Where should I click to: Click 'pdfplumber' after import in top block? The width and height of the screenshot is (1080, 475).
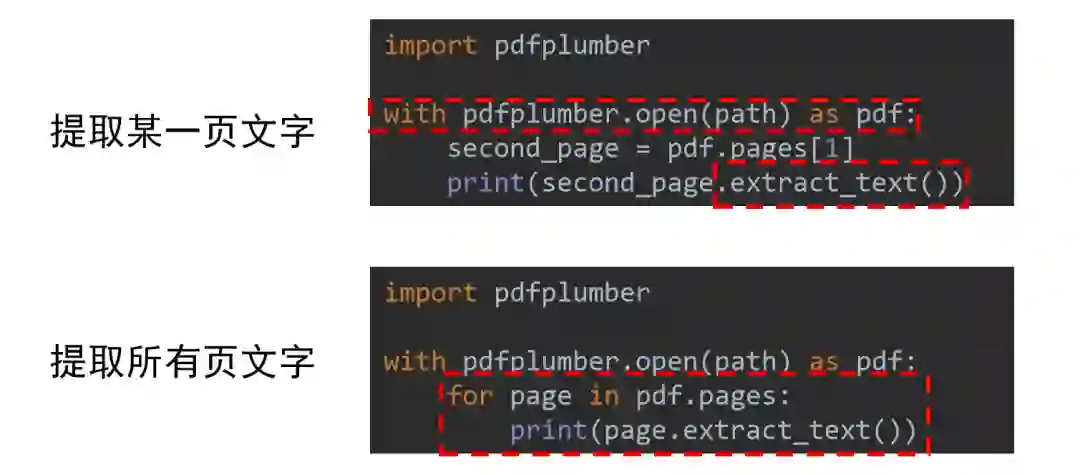pos(572,46)
